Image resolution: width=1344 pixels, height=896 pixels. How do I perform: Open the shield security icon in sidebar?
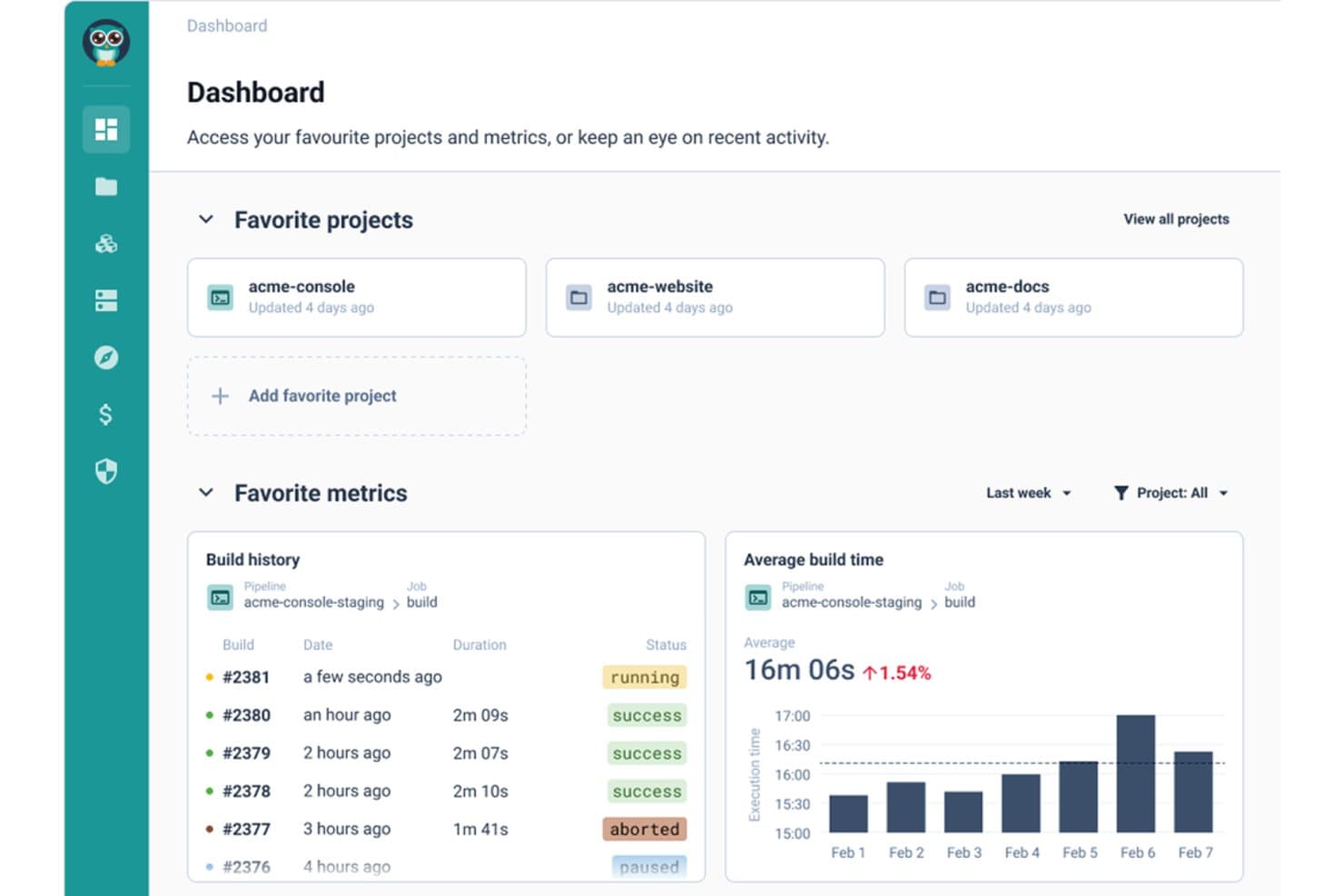[106, 471]
